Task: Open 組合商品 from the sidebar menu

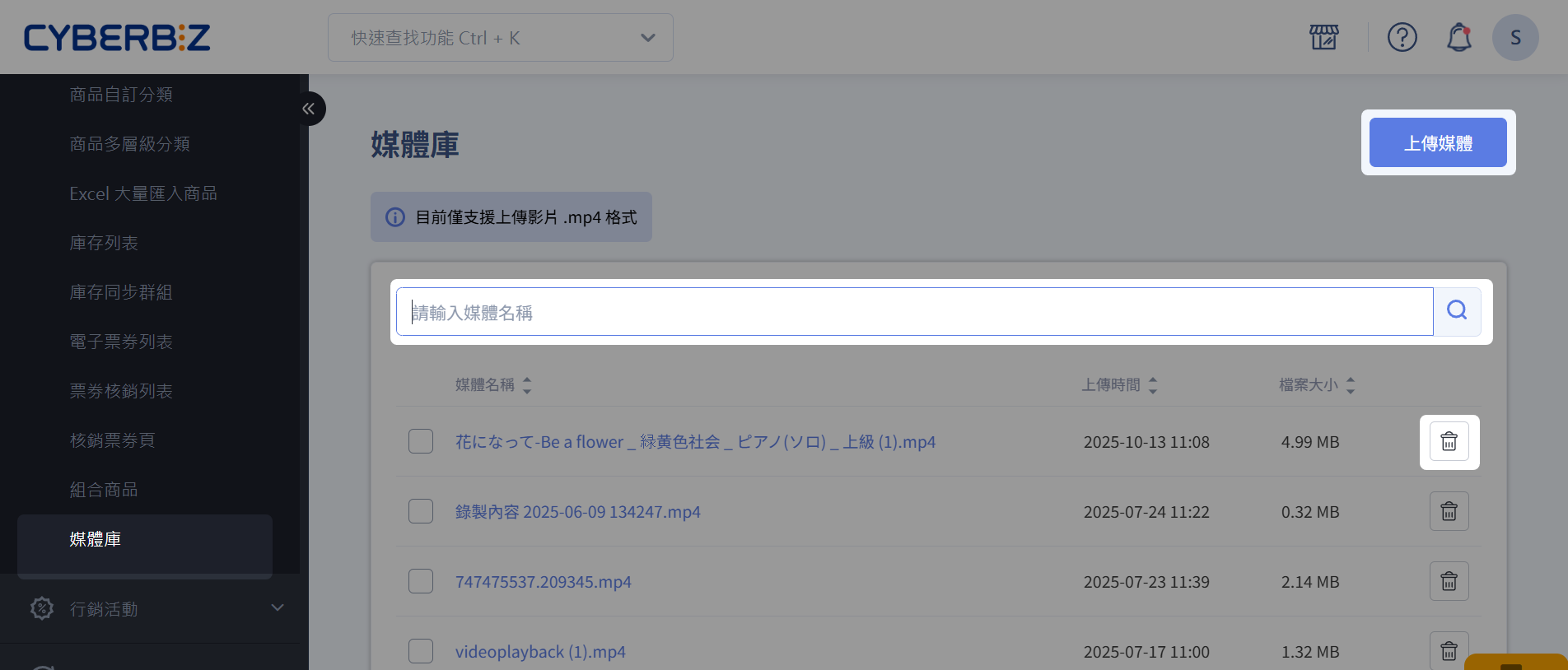Action: 104,490
